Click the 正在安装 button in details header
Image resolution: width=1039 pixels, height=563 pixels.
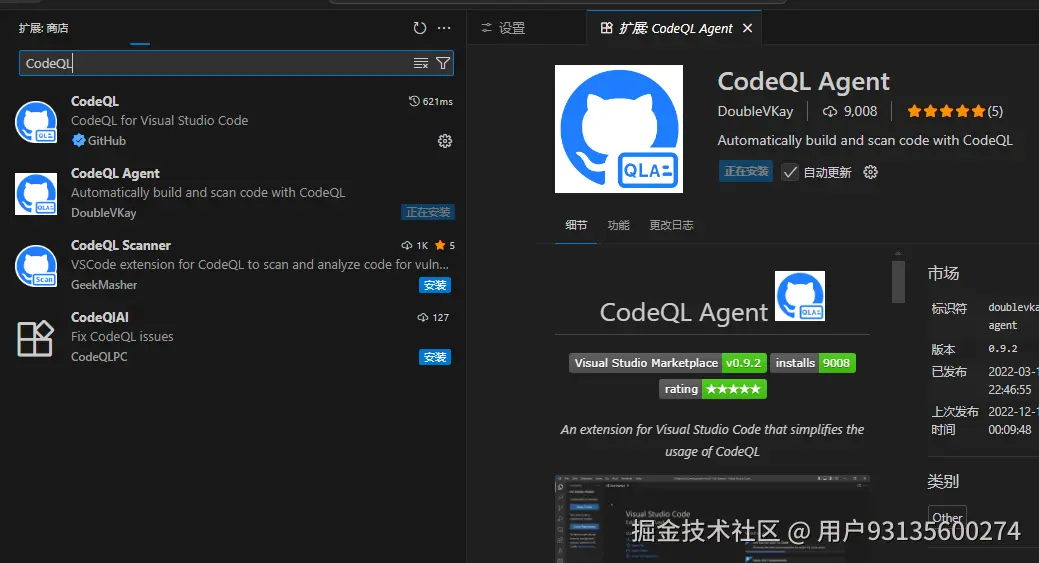coord(746,172)
